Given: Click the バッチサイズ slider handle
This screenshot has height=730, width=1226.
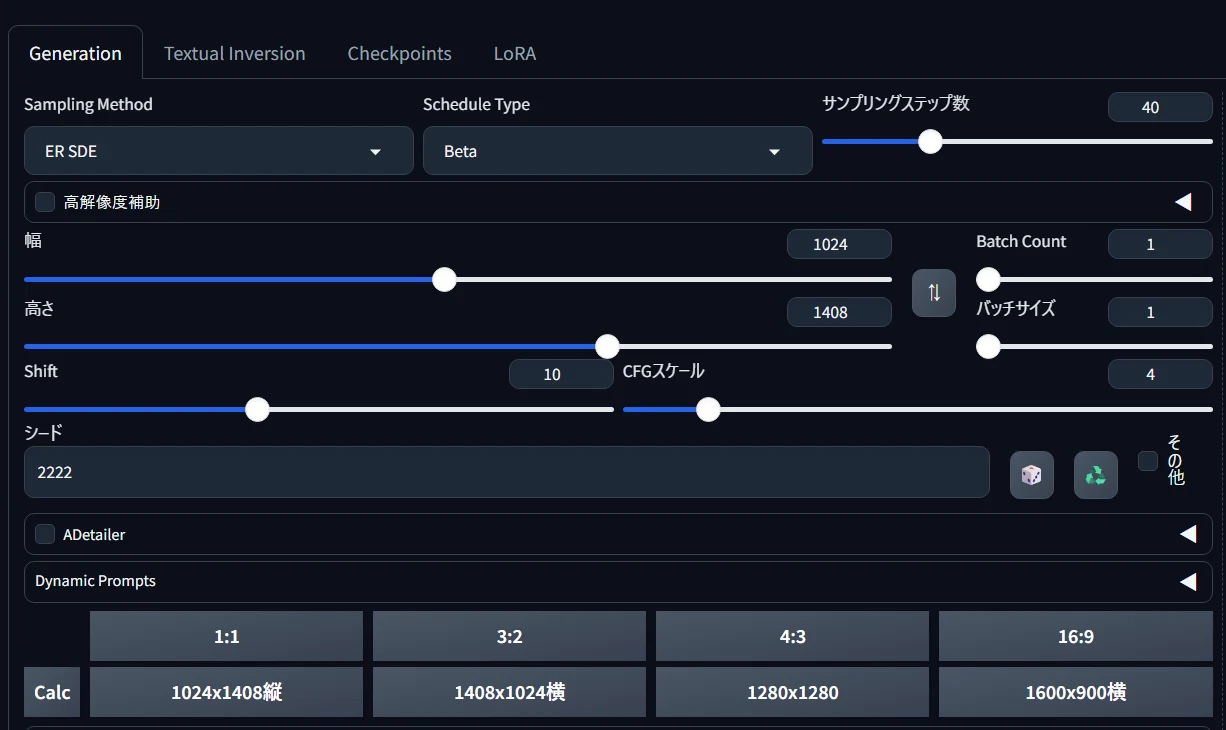Looking at the screenshot, I should click(x=988, y=346).
